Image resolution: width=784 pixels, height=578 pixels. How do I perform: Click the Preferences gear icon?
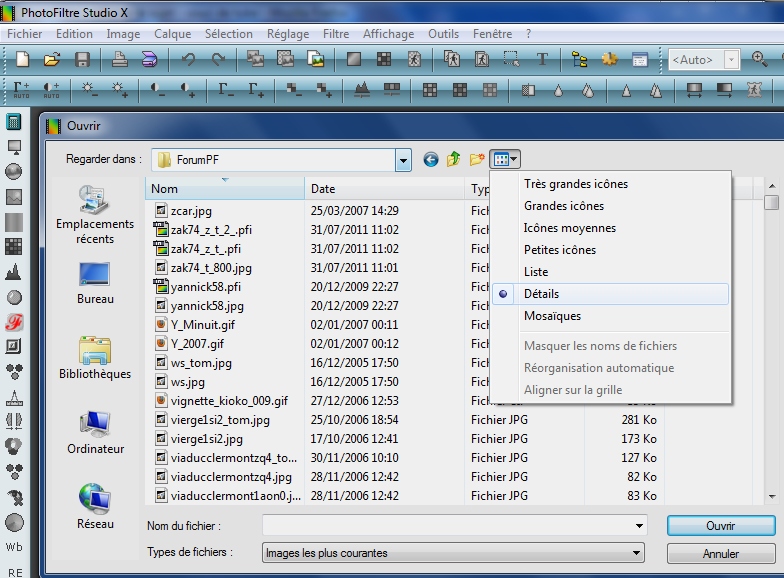pos(610,60)
